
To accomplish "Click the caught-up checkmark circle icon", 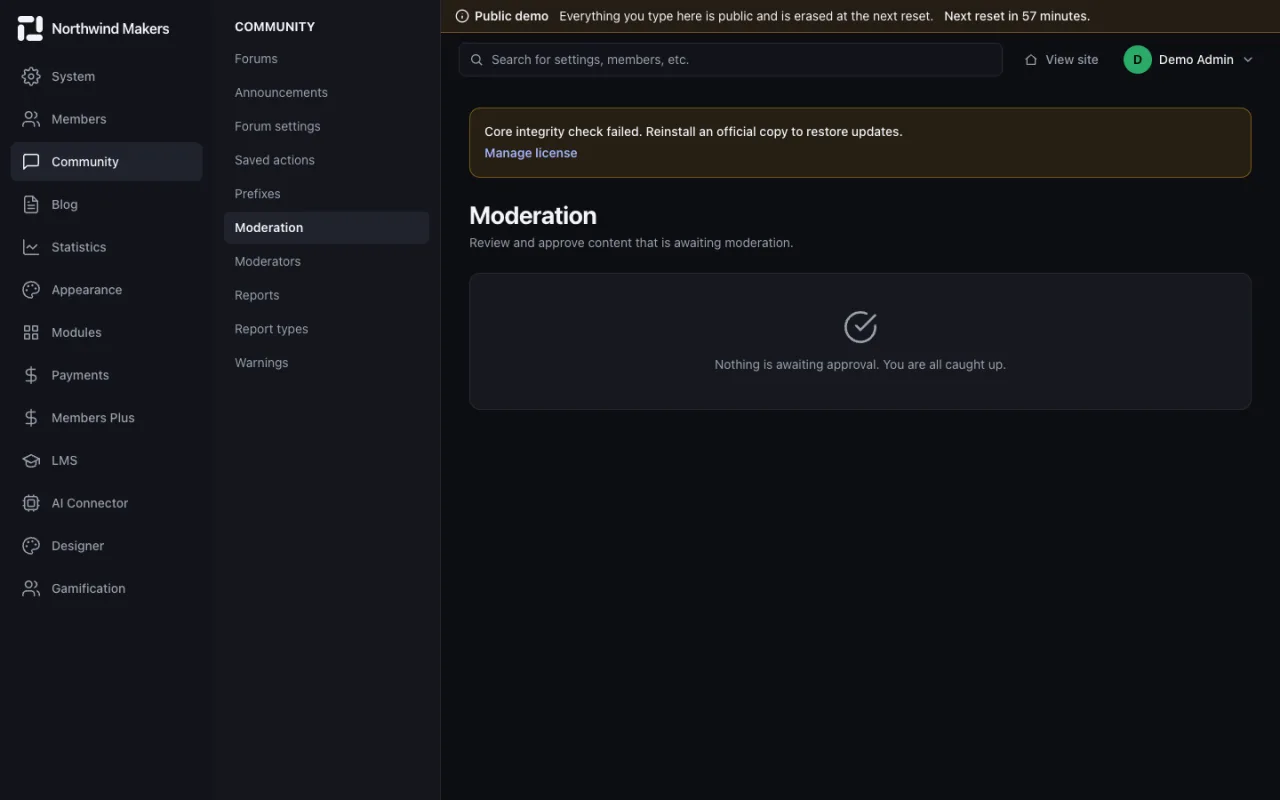I will [860, 327].
